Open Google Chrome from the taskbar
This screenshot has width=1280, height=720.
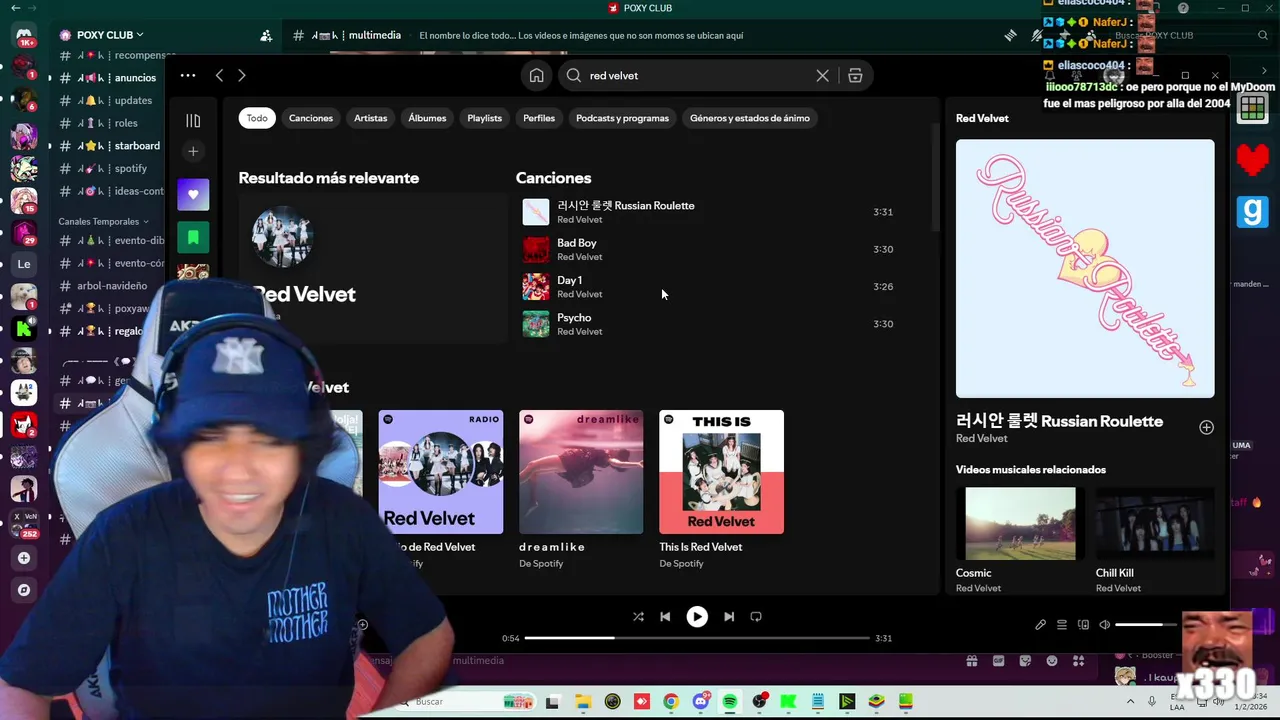671,702
